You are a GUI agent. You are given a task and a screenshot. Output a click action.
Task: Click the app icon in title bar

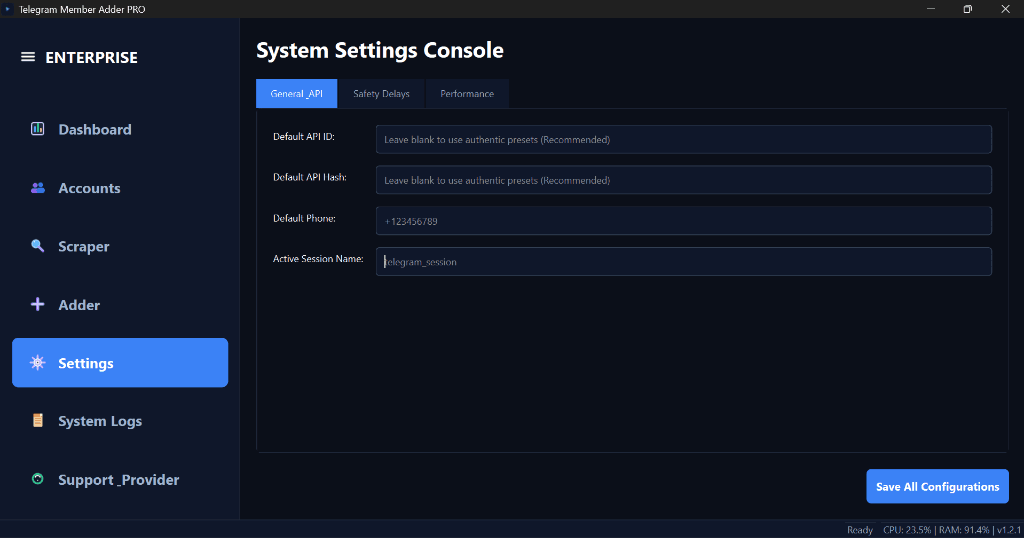pos(8,9)
